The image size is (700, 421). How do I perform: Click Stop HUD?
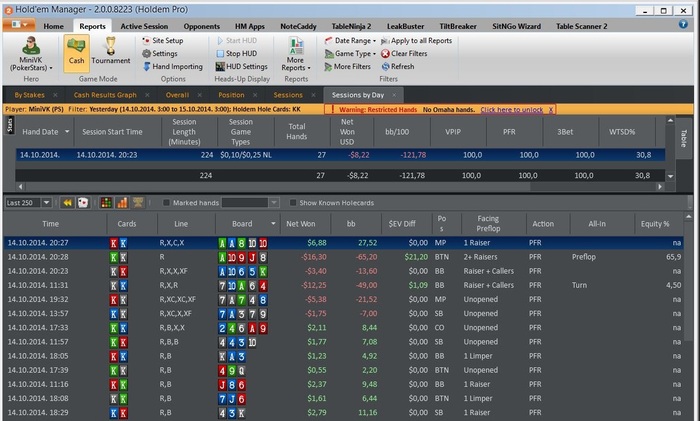coord(237,54)
